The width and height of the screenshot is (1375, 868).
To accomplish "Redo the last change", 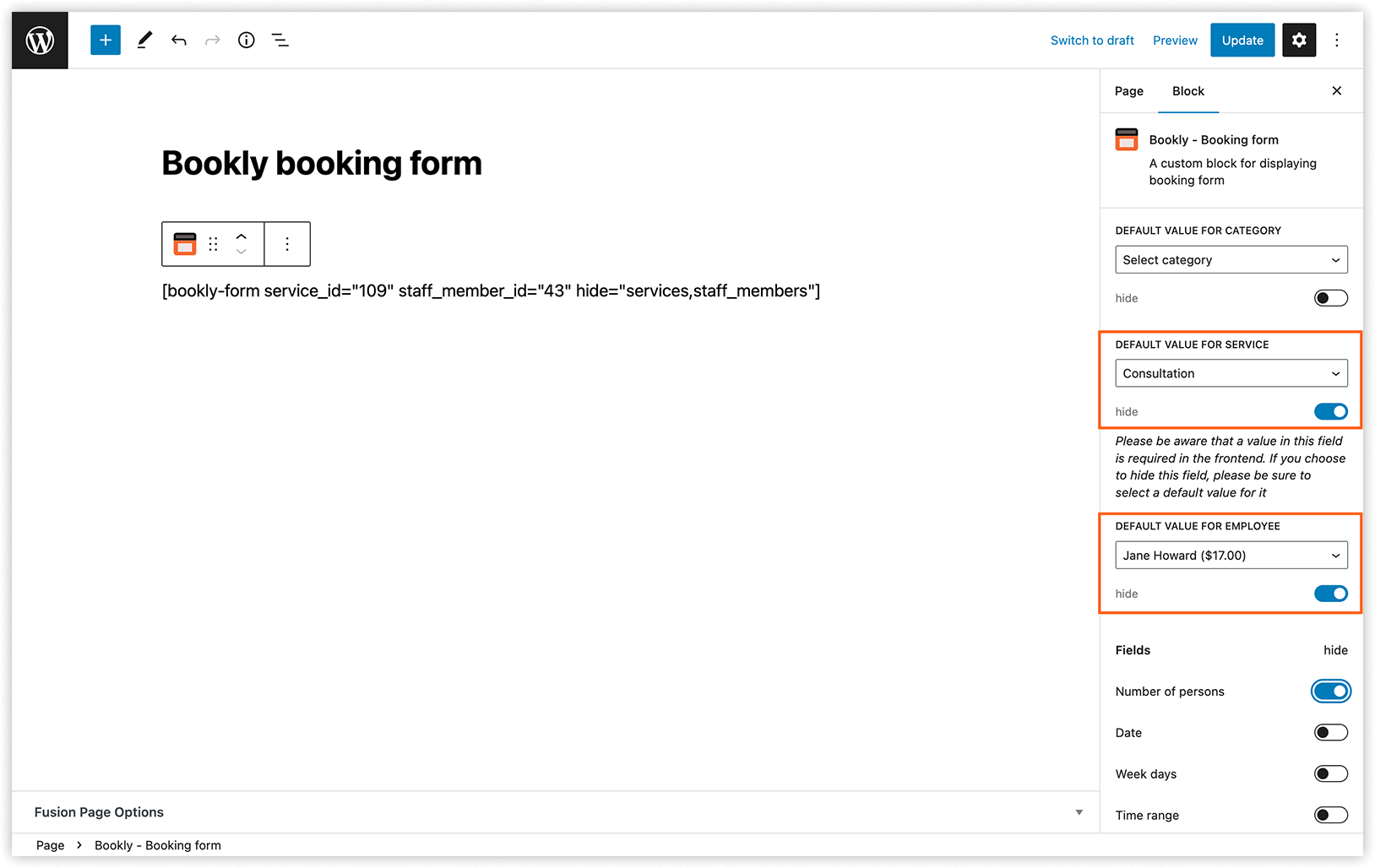I will (x=213, y=40).
